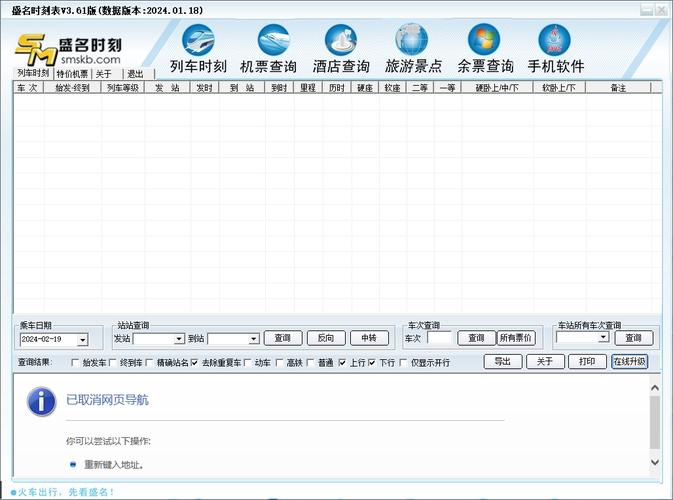673x500 pixels.
Task: Uncheck the 去除重复车 checkbox
Action: click(x=194, y=363)
